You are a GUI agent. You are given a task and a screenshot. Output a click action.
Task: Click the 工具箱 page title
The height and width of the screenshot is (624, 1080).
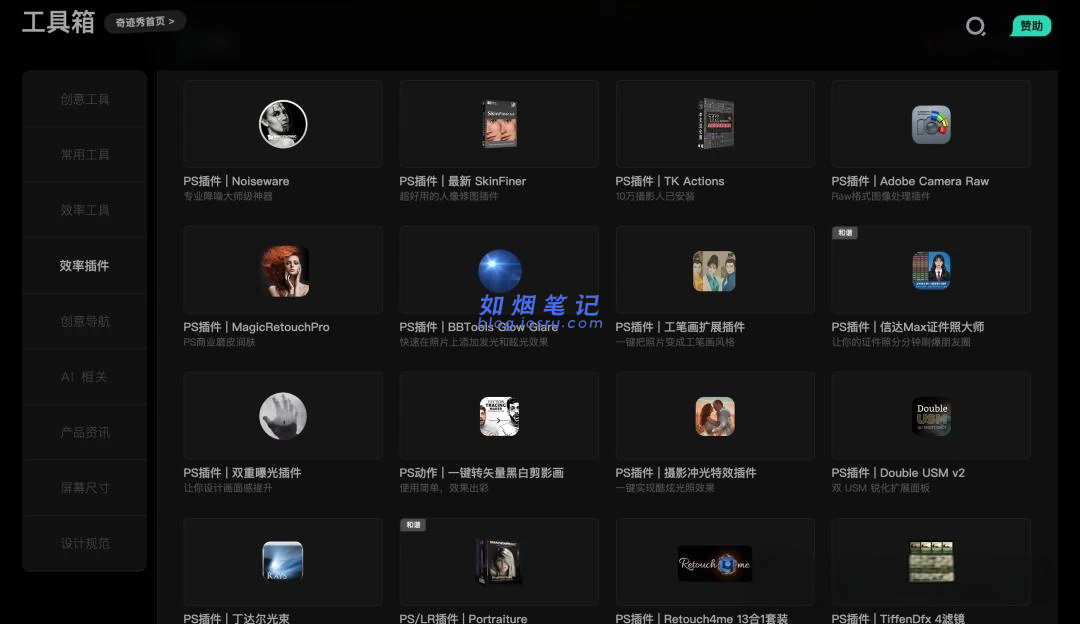click(x=59, y=22)
